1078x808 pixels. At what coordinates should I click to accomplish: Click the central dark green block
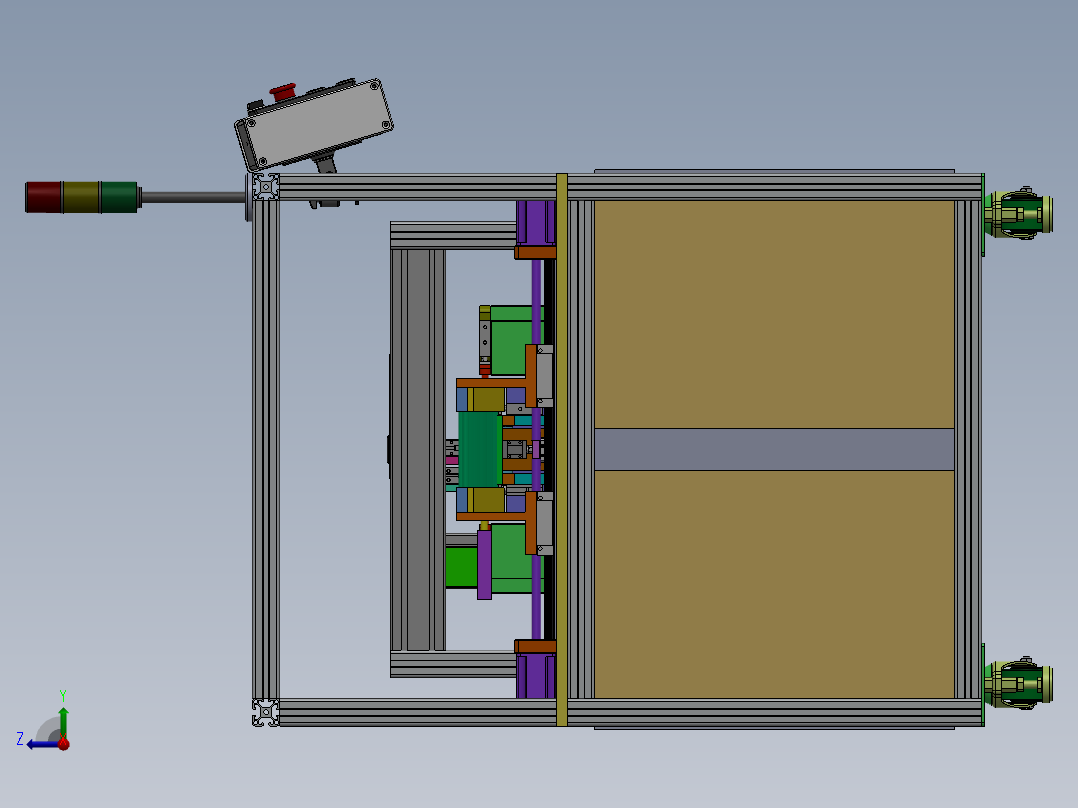tap(479, 449)
